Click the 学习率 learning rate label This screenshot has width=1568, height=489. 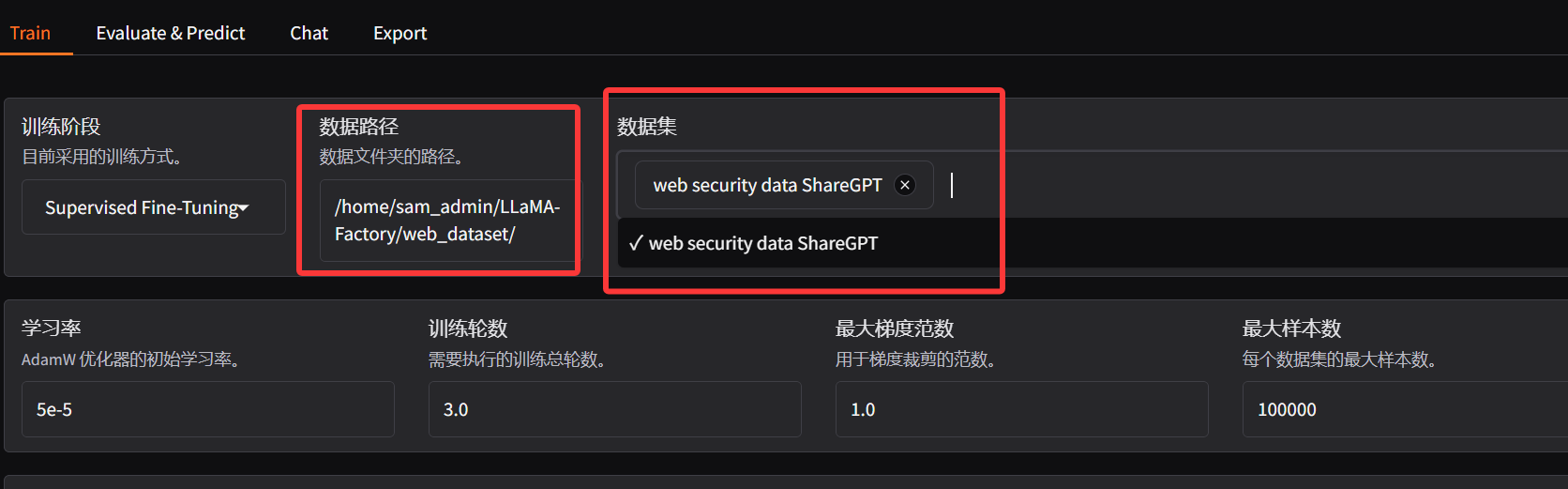tap(52, 329)
